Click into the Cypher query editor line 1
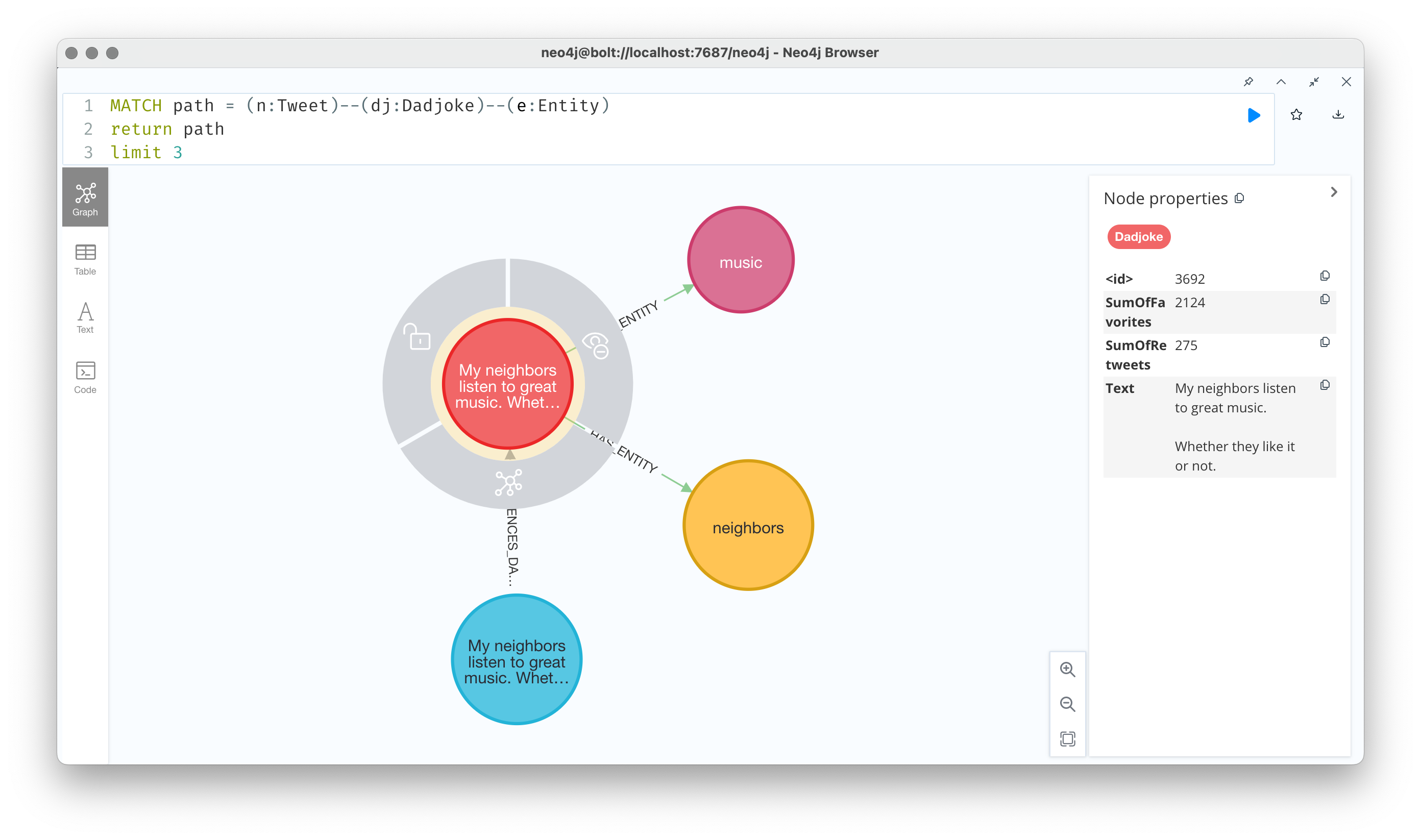The height and width of the screenshot is (840, 1421). tap(360, 105)
